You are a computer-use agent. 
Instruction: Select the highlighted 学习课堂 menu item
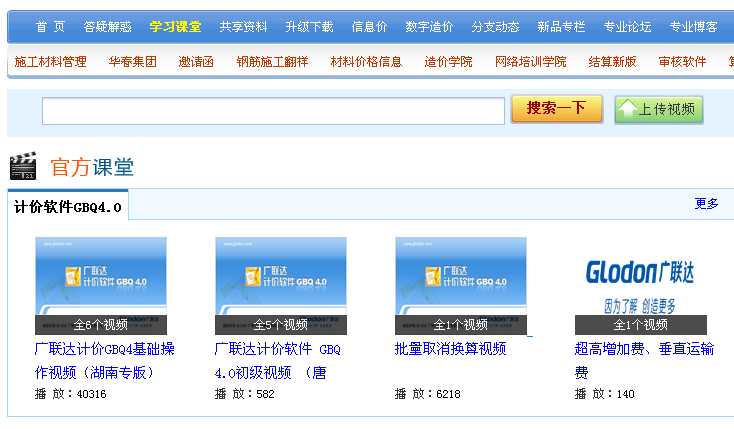(176, 27)
